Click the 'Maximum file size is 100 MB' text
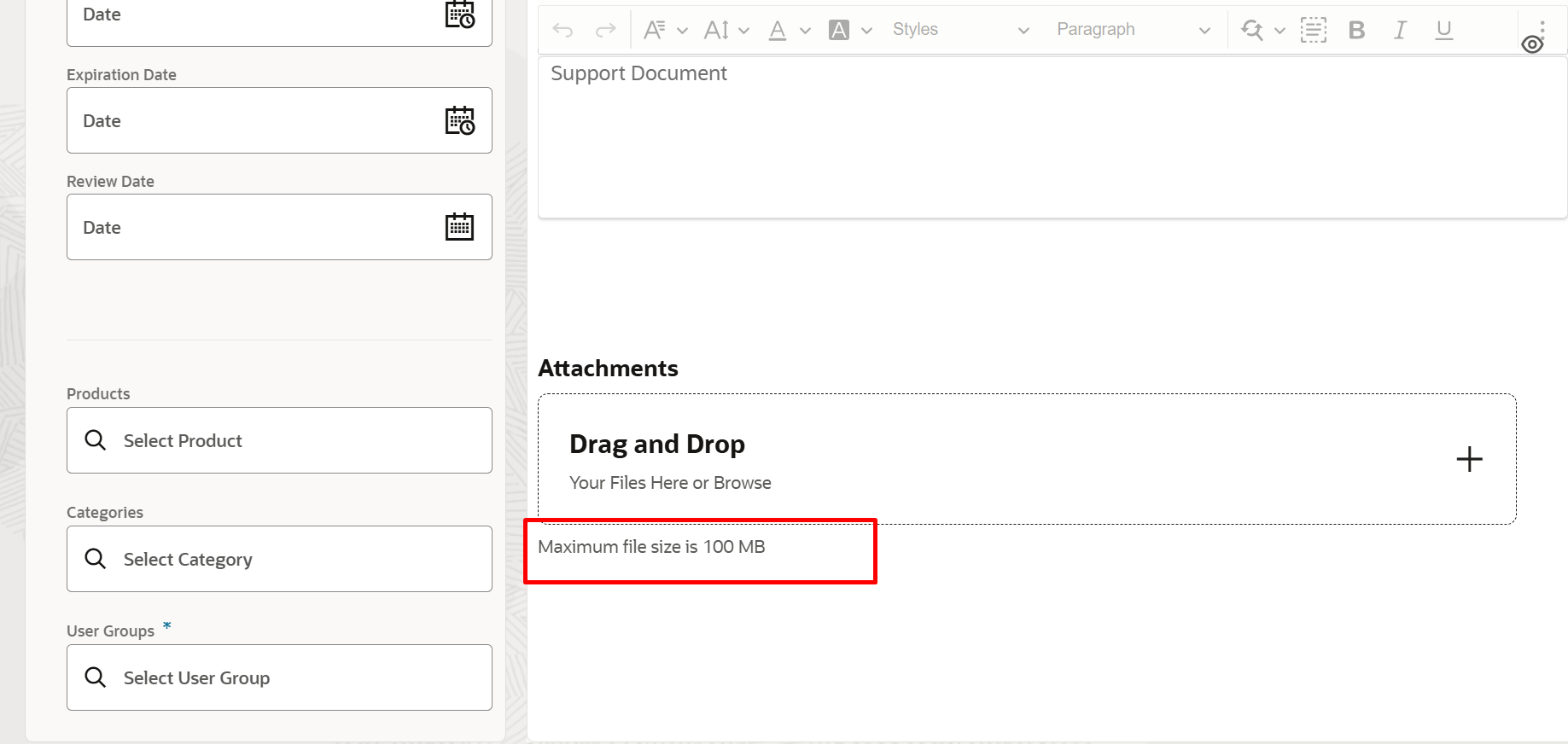The height and width of the screenshot is (744, 1568). pyautogui.click(x=651, y=547)
